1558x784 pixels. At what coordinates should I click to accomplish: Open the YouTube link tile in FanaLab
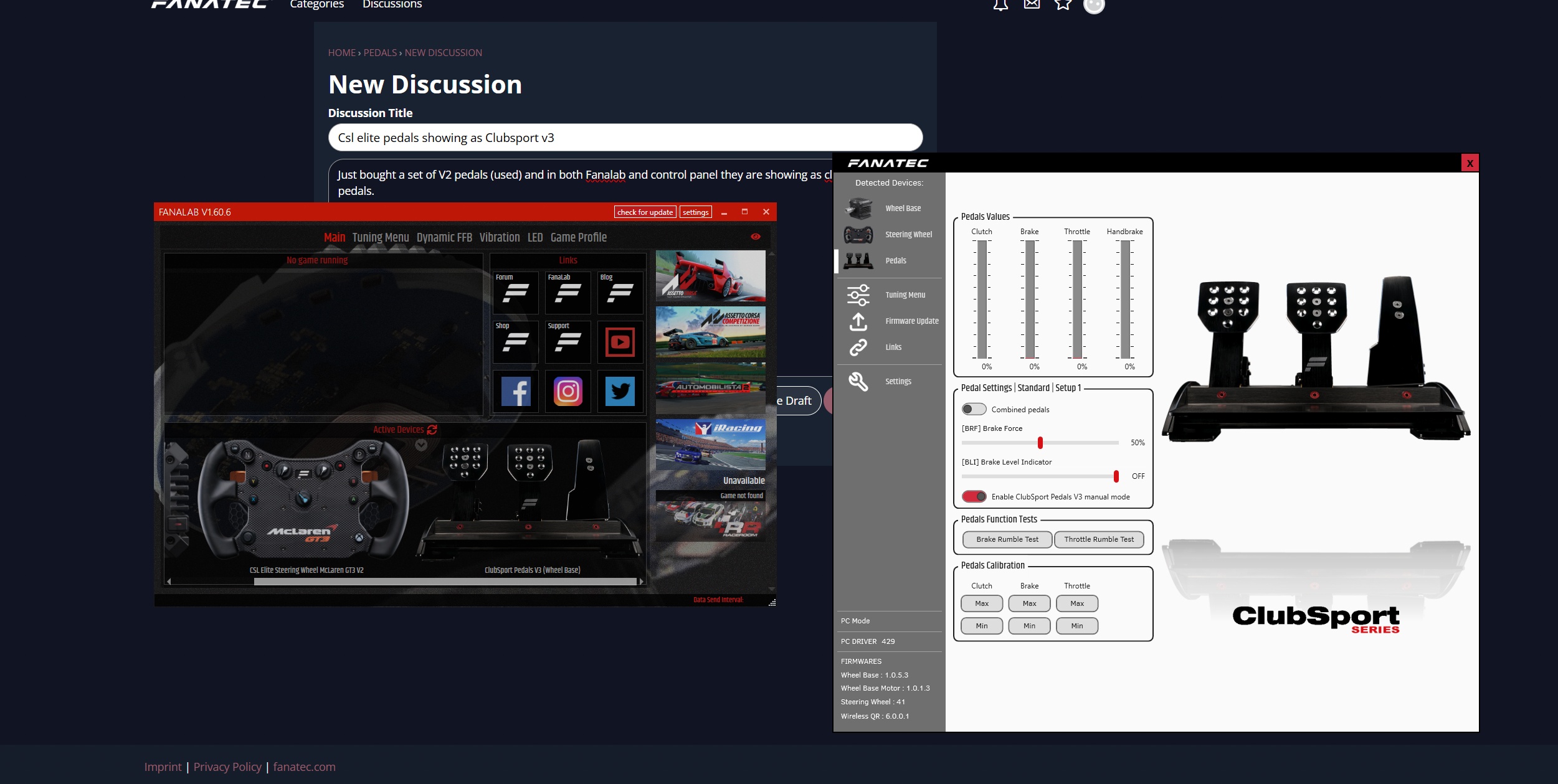tap(620, 341)
